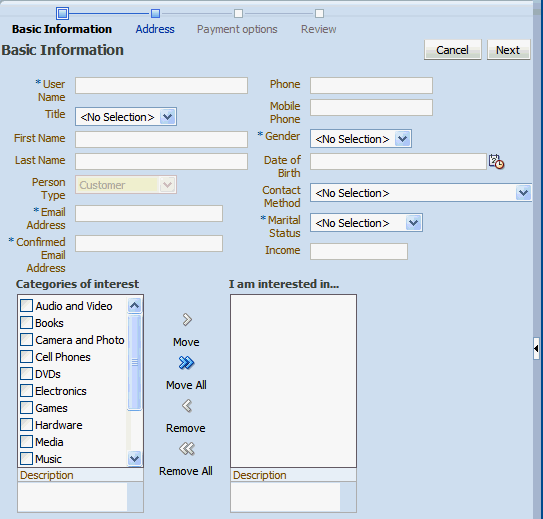Focus the Date of Birth input field
Image resolution: width=543 pixels, height=519 pixels.
[398, 162]
